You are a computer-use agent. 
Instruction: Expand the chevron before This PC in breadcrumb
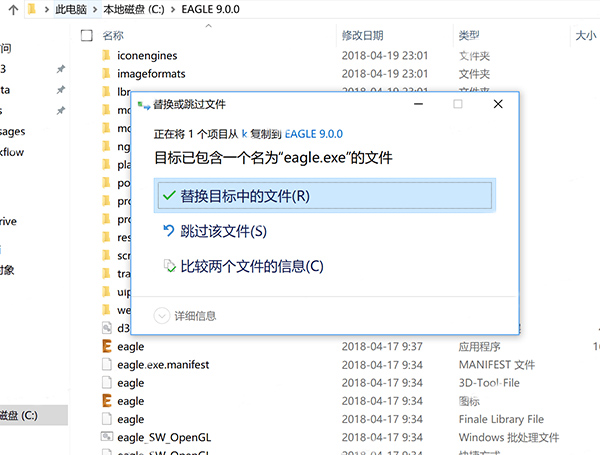(x=47, y=9)
